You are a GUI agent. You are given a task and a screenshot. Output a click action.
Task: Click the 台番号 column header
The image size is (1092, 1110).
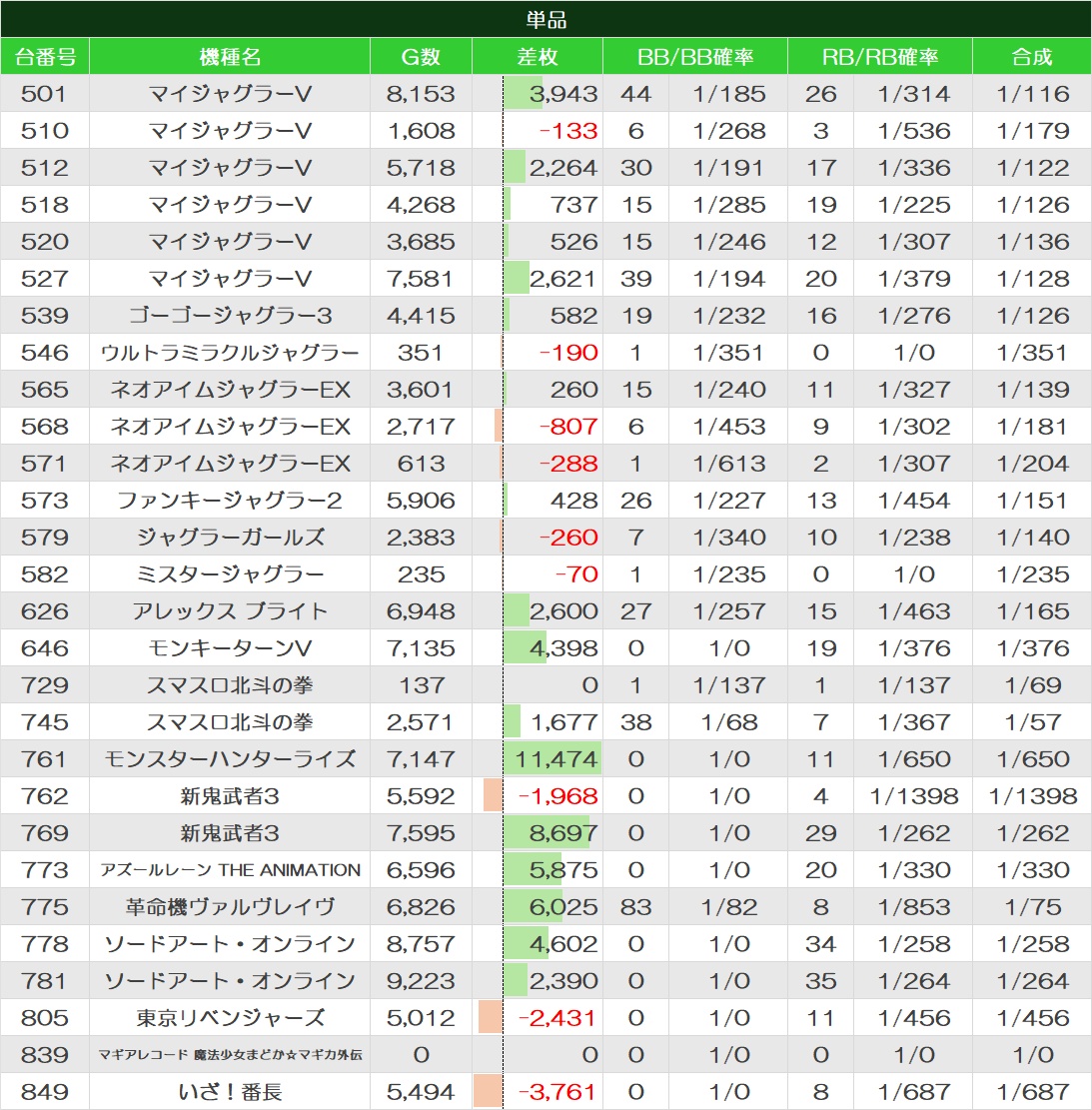click(45, 56)
